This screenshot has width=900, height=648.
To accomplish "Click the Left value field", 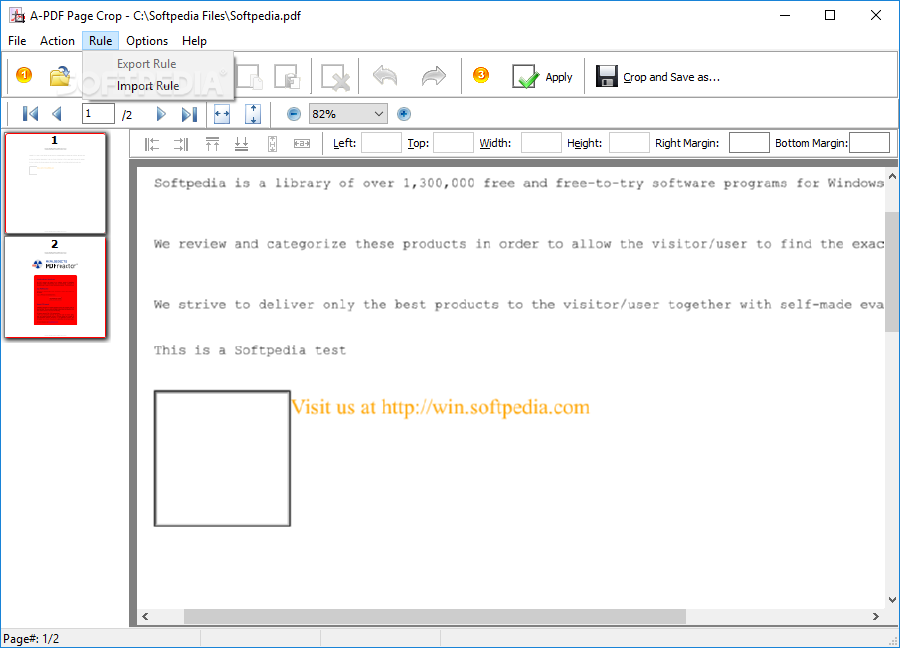I will [381, 143].
